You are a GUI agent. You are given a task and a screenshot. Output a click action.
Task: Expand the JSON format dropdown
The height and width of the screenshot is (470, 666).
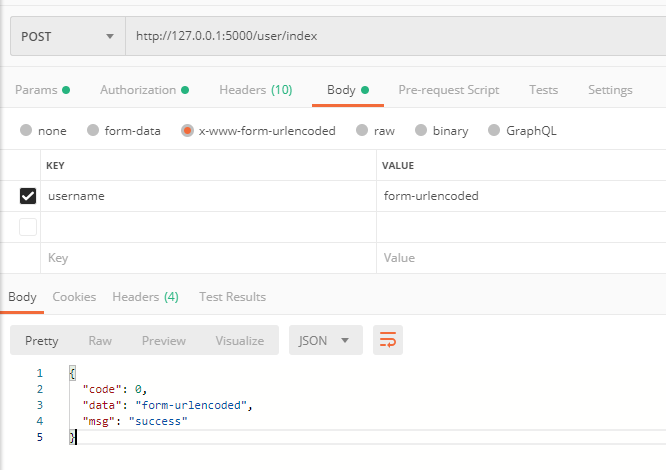coord(325,340)
